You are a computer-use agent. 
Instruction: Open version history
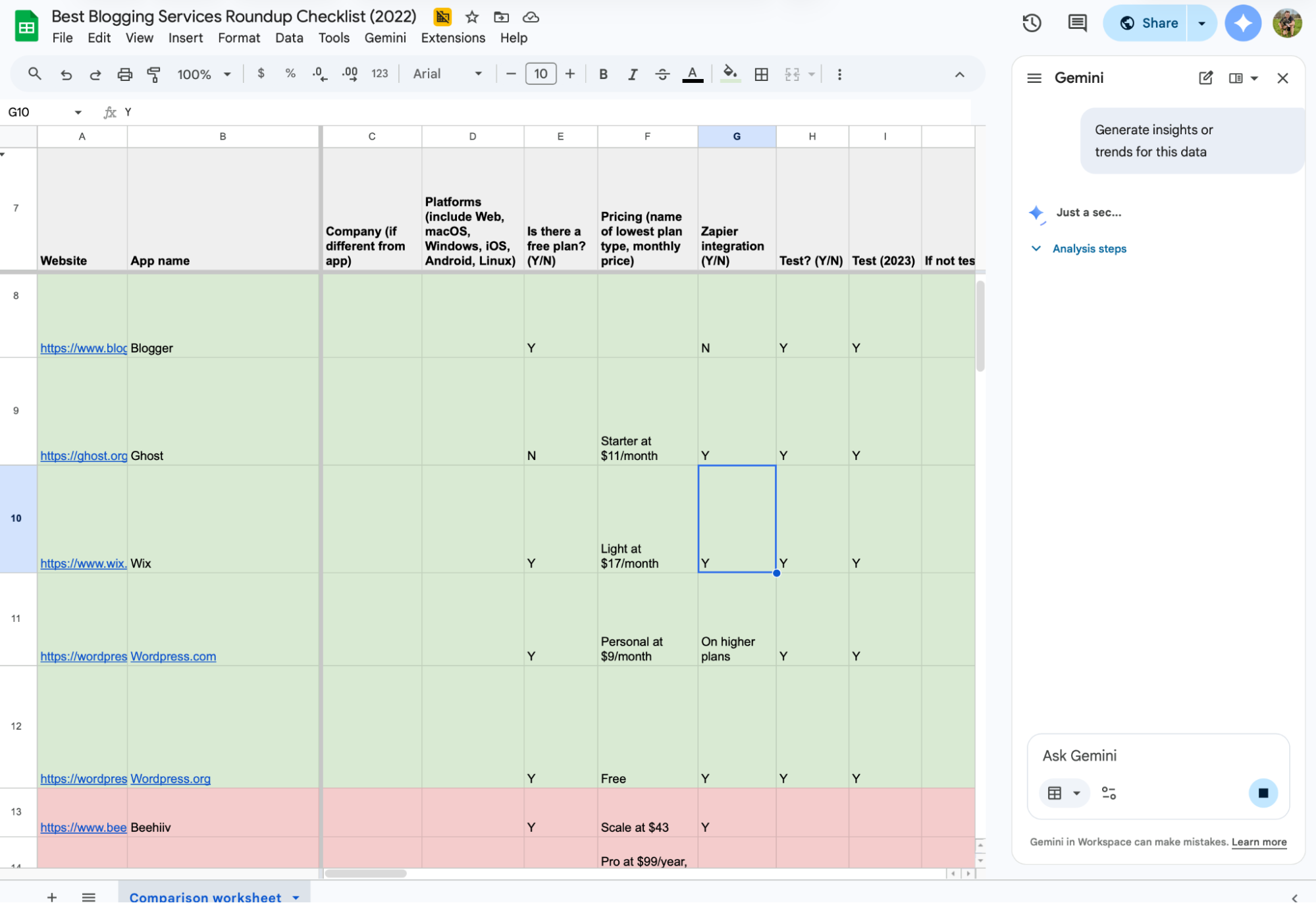pos(1032,22)
